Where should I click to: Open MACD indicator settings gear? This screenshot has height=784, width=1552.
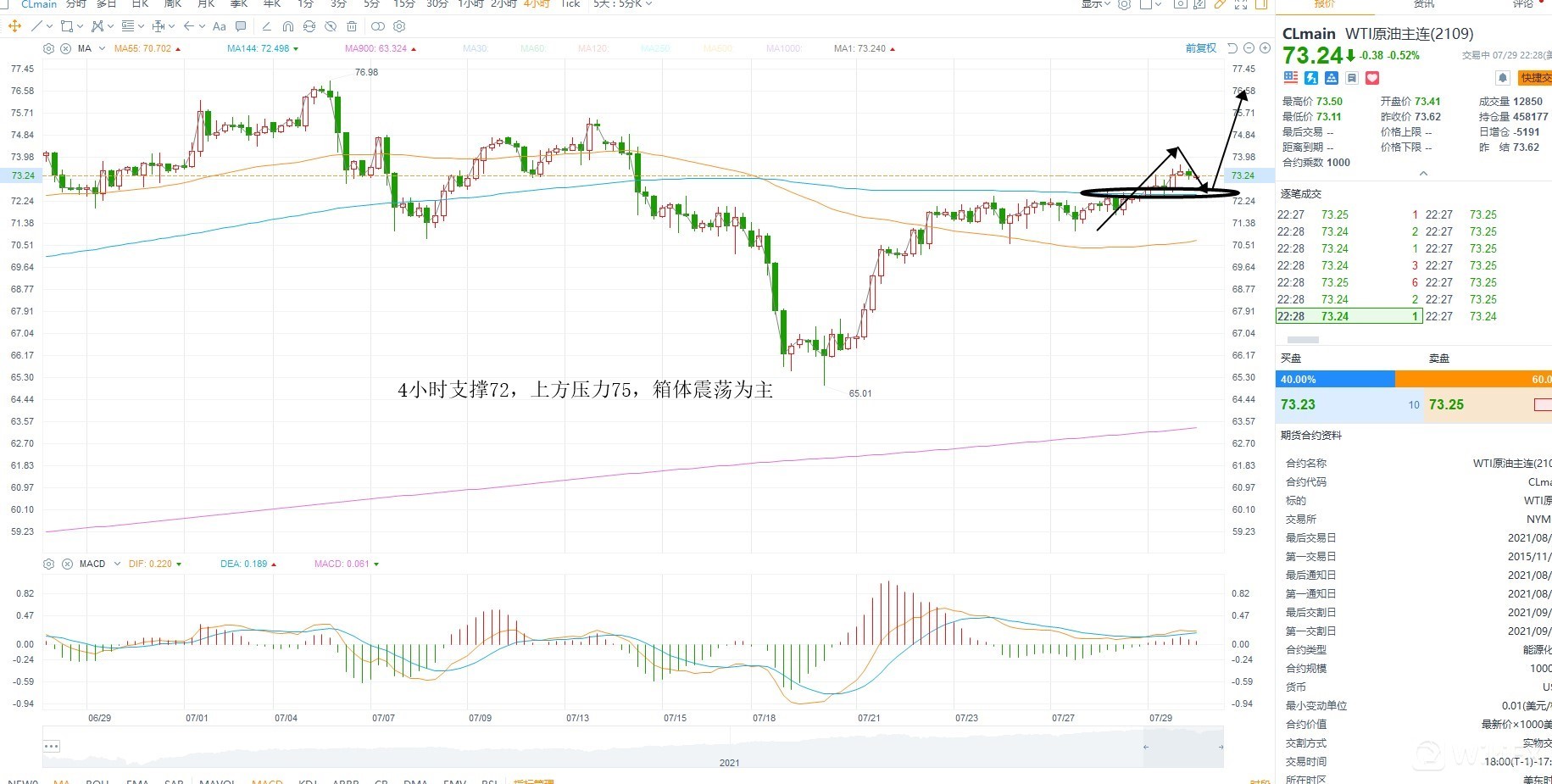[x=48, y=564]
